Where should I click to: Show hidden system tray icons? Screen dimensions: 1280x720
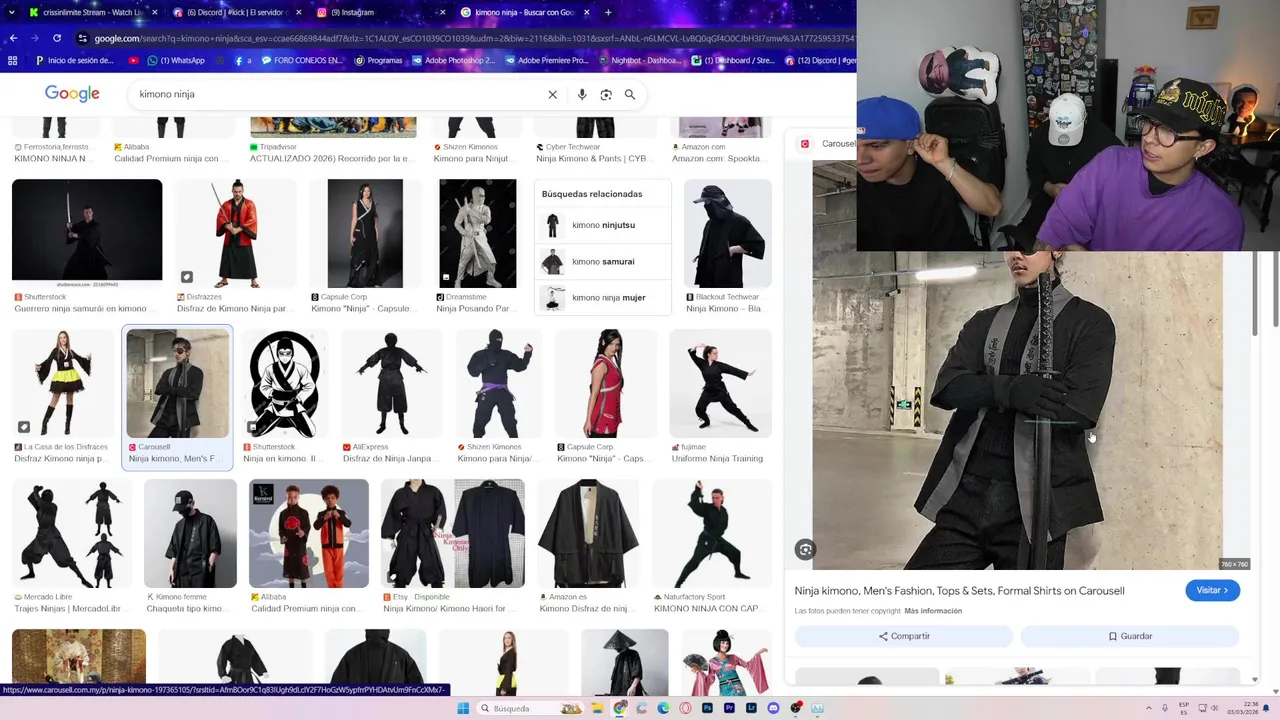point(1149,708)
